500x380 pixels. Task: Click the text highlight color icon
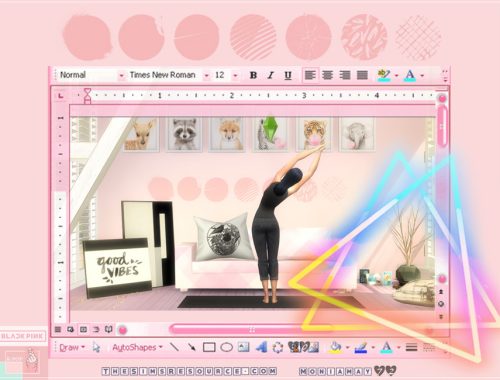384,76
